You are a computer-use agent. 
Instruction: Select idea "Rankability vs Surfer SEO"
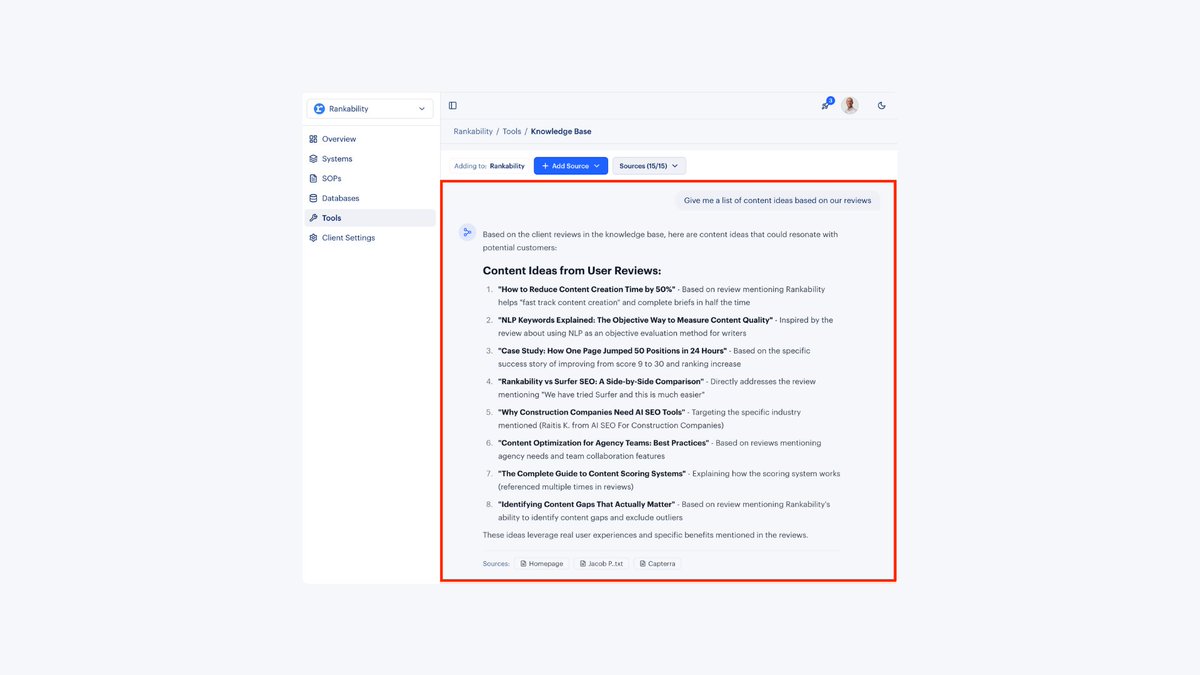[x=600, y=381]
